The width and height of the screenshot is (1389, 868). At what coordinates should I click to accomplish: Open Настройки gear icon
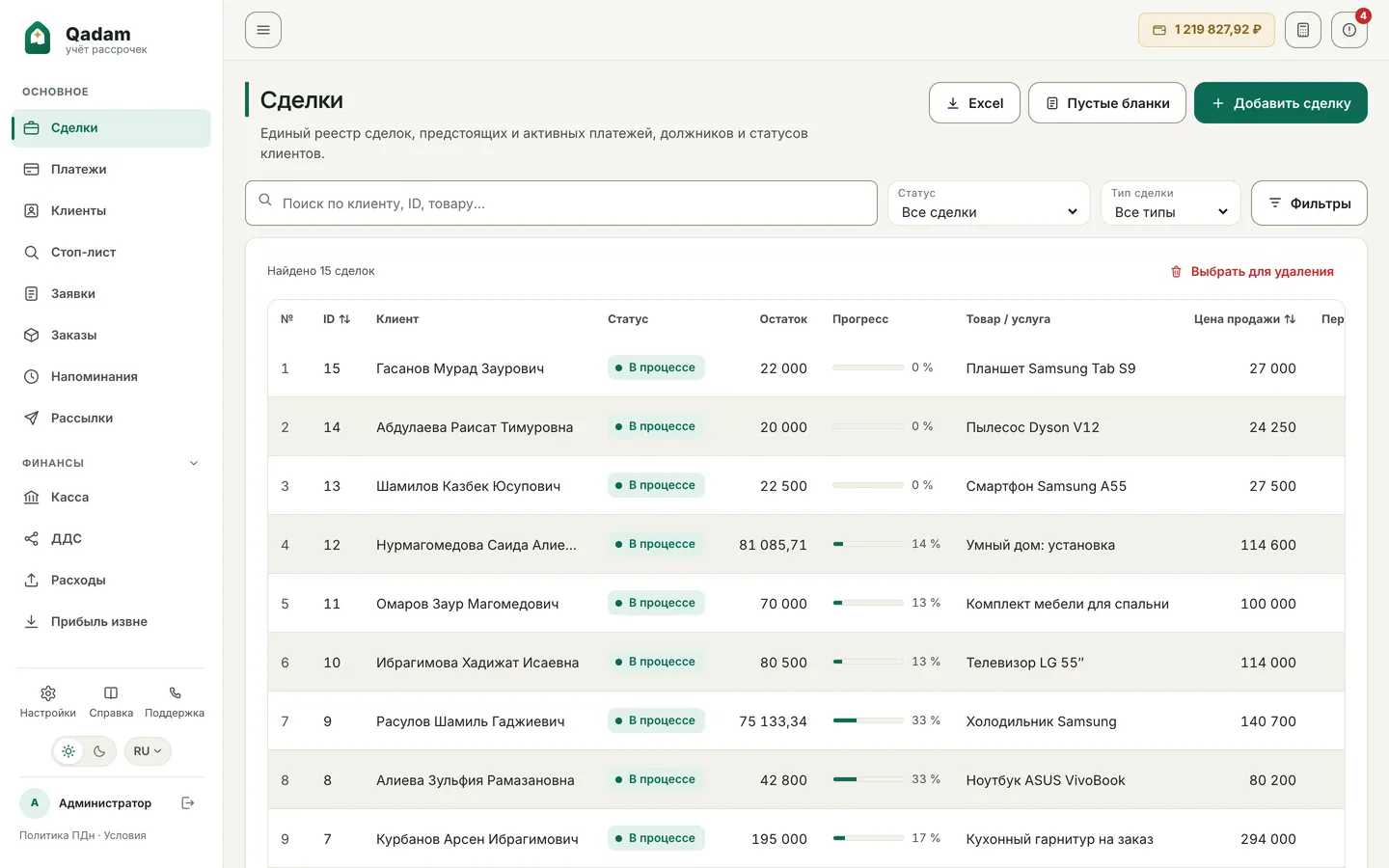point(48,693)
